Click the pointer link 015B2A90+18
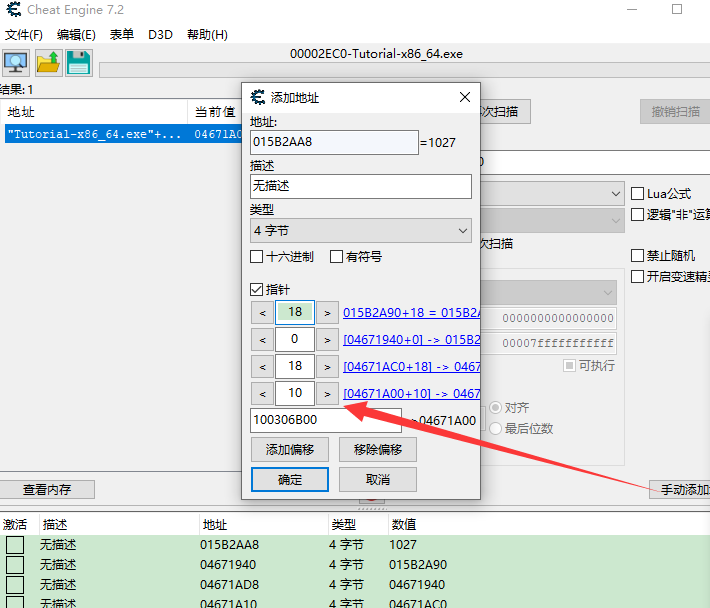 tap(412, 312)
